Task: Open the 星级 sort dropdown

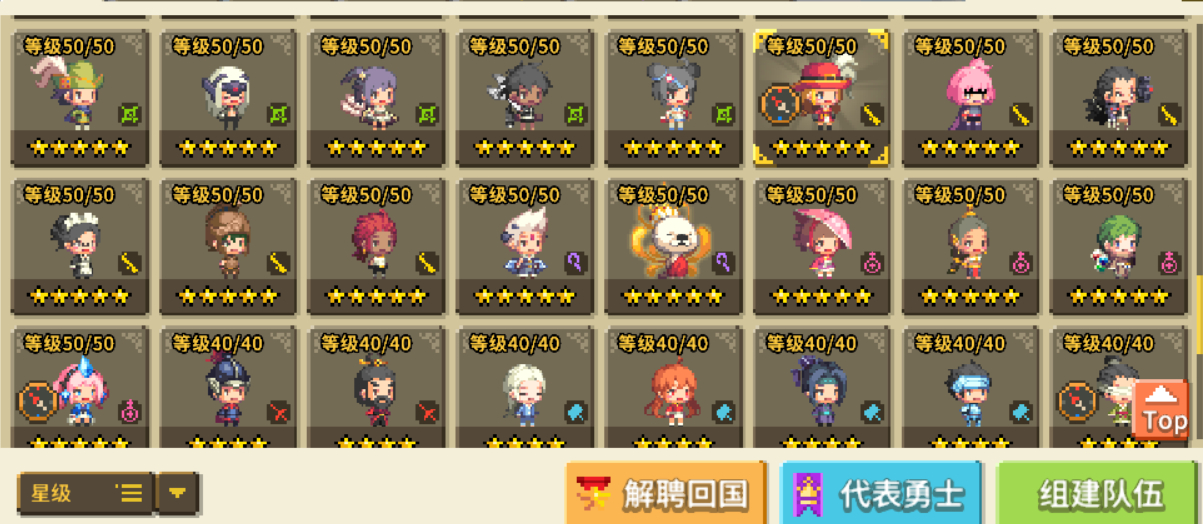Action: pyautogui.click(x=86, y=493)
